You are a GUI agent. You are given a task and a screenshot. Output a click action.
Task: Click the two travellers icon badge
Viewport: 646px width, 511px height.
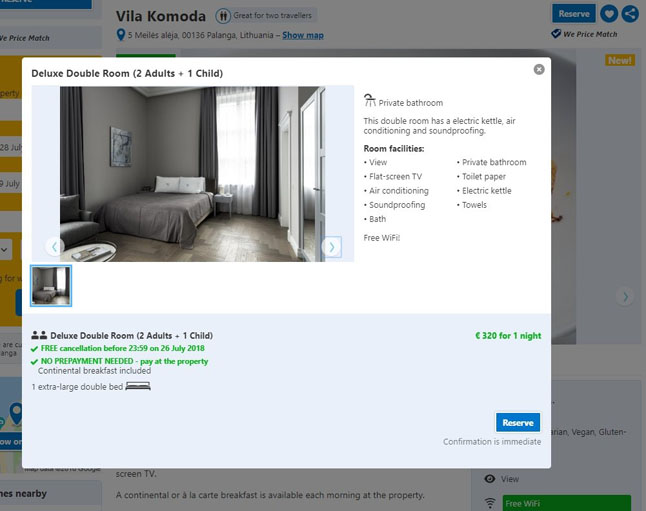[x=223, y=16]
